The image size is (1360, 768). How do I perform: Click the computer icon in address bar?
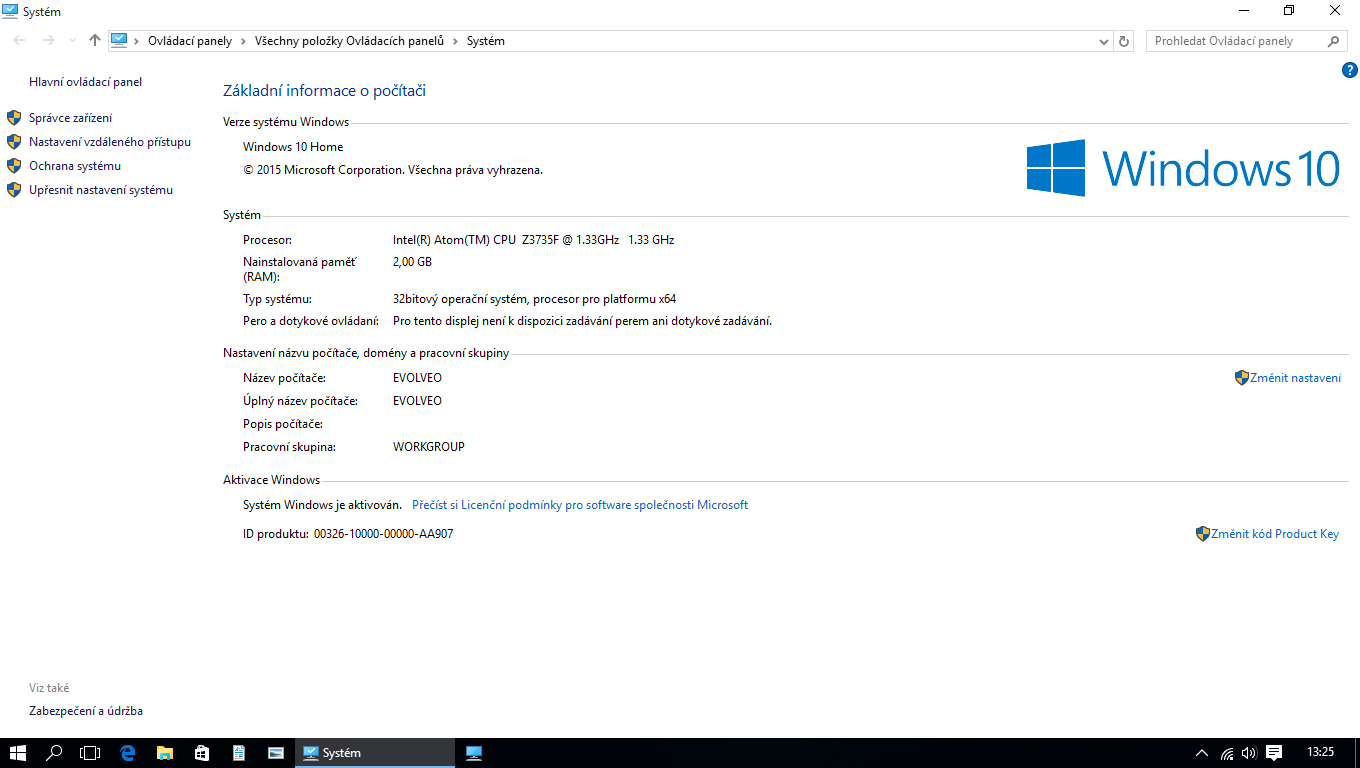point(120,41)
